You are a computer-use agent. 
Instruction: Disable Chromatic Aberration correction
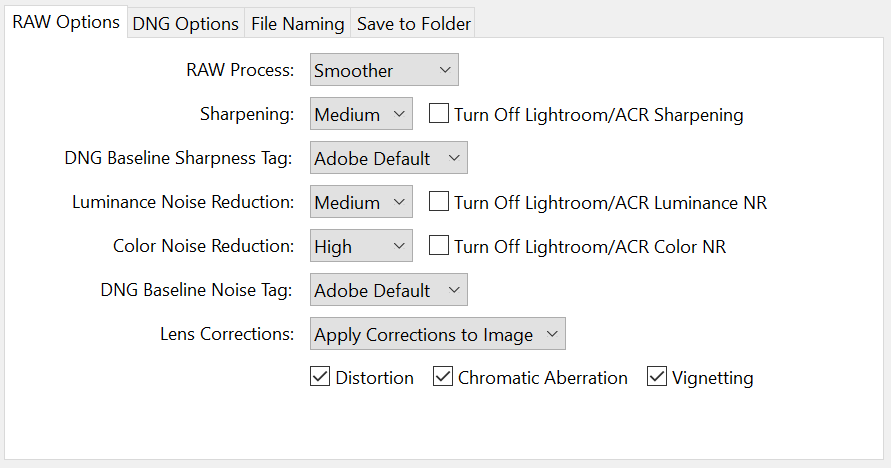click(443, 378)
